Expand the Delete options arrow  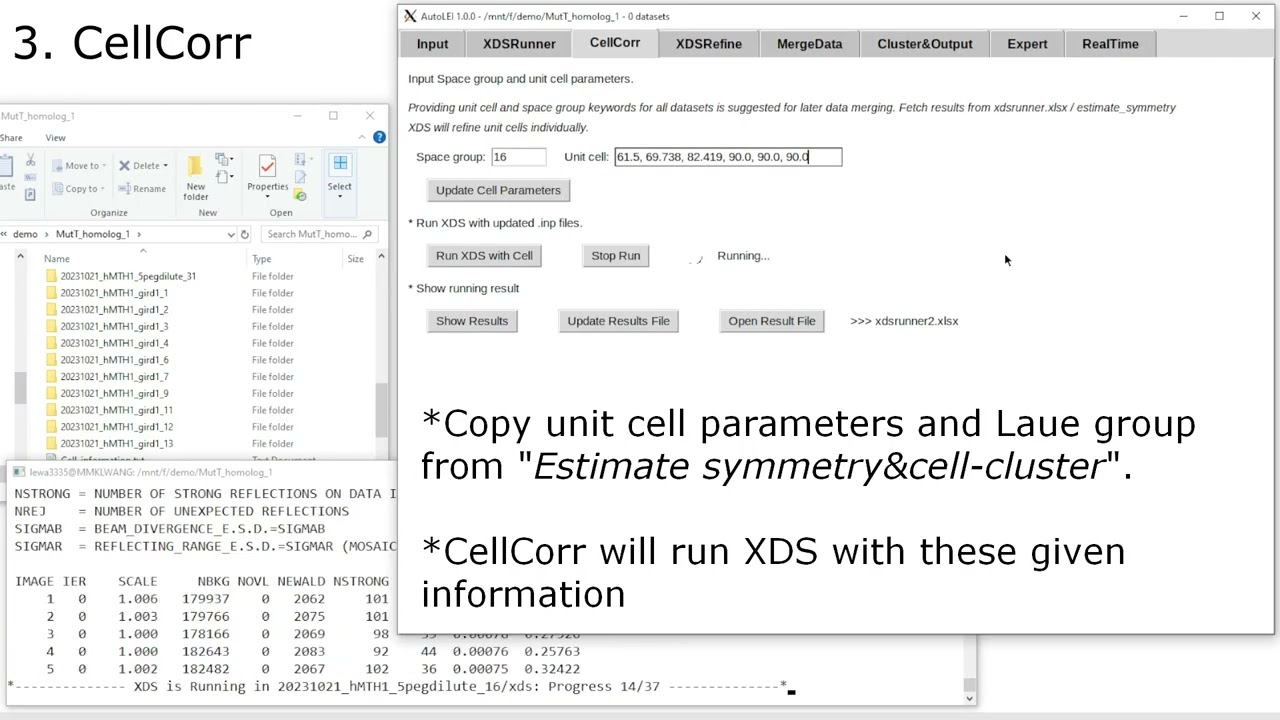[165, 166]
